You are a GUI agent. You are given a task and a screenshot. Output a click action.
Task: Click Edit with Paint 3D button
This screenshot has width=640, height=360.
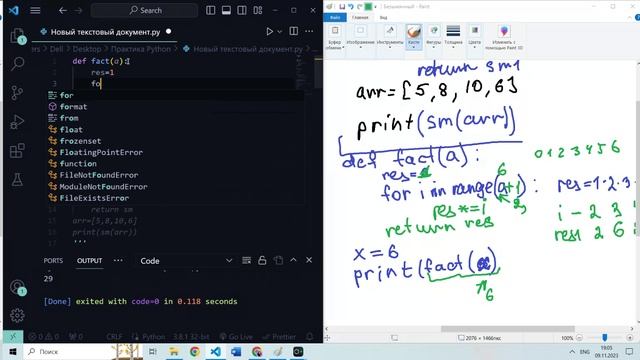coord(504,37)
